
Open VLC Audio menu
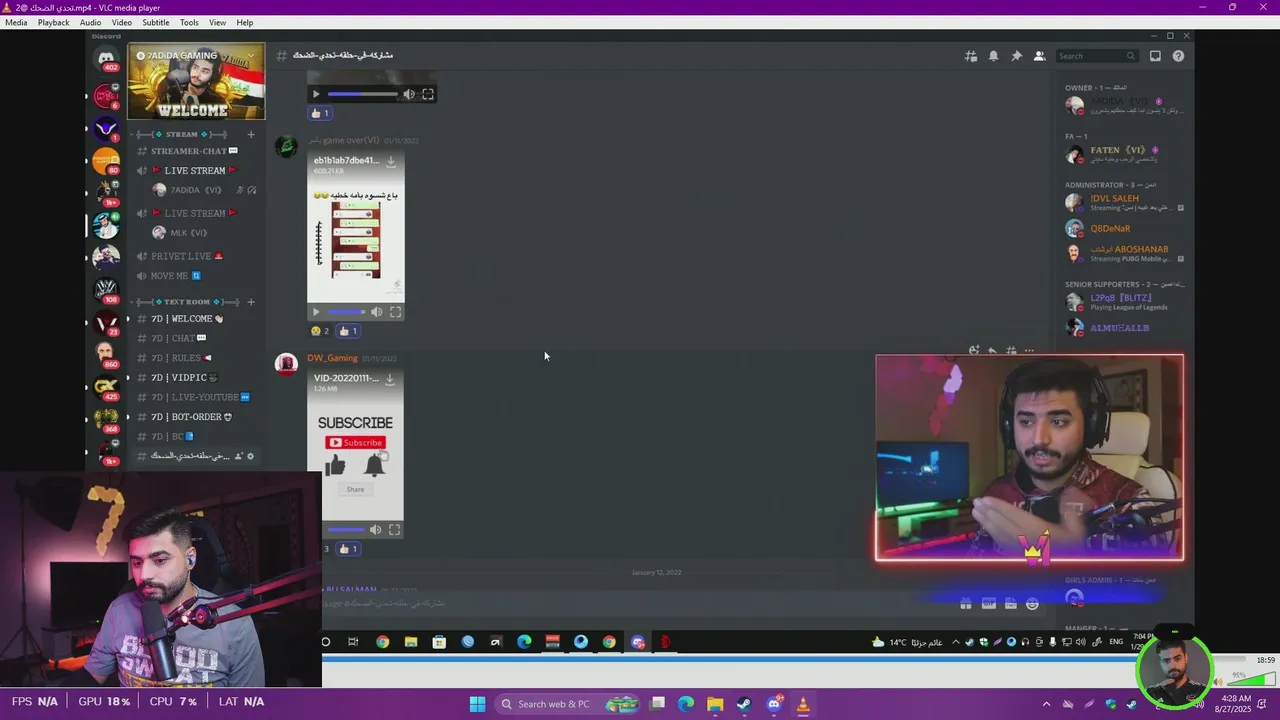click(x=90, y=22)
